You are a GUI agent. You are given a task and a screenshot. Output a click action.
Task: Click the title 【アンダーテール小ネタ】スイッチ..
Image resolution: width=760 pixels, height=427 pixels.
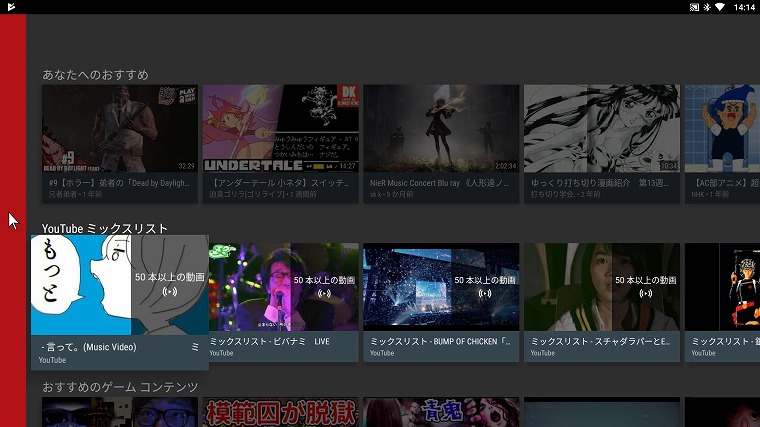pyautogui.click(x=280, y=183)
